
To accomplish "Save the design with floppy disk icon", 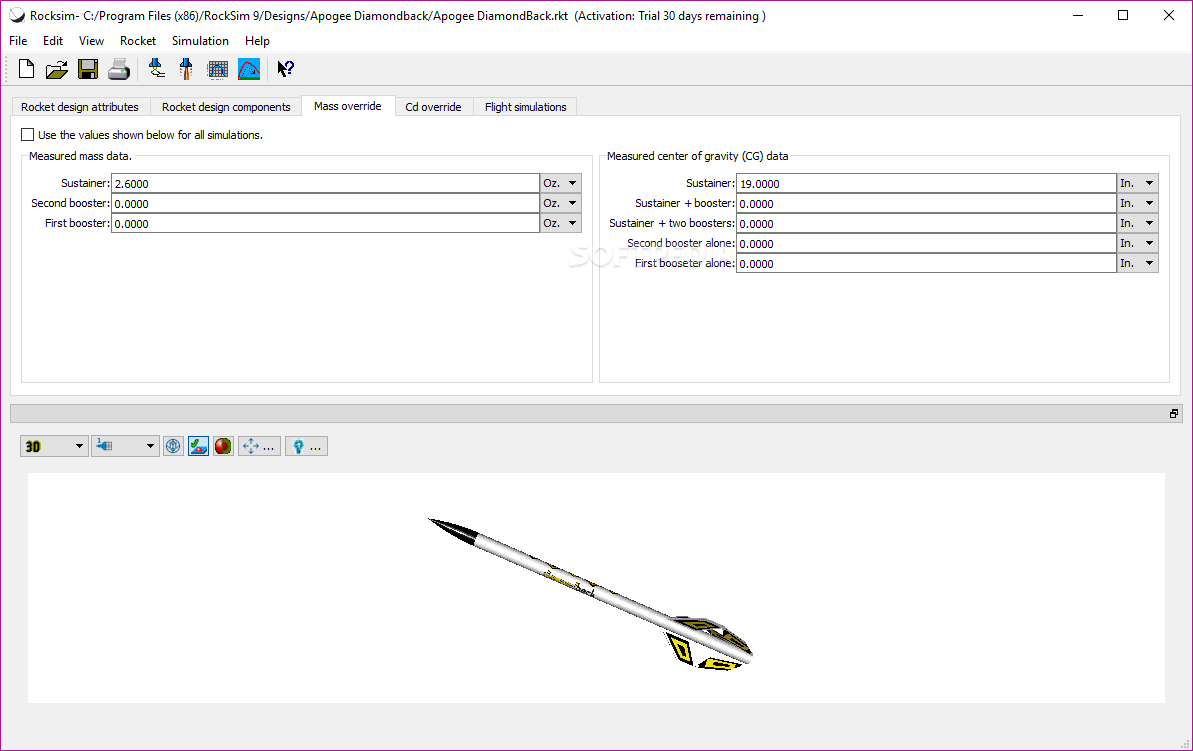I will point(88,69).
